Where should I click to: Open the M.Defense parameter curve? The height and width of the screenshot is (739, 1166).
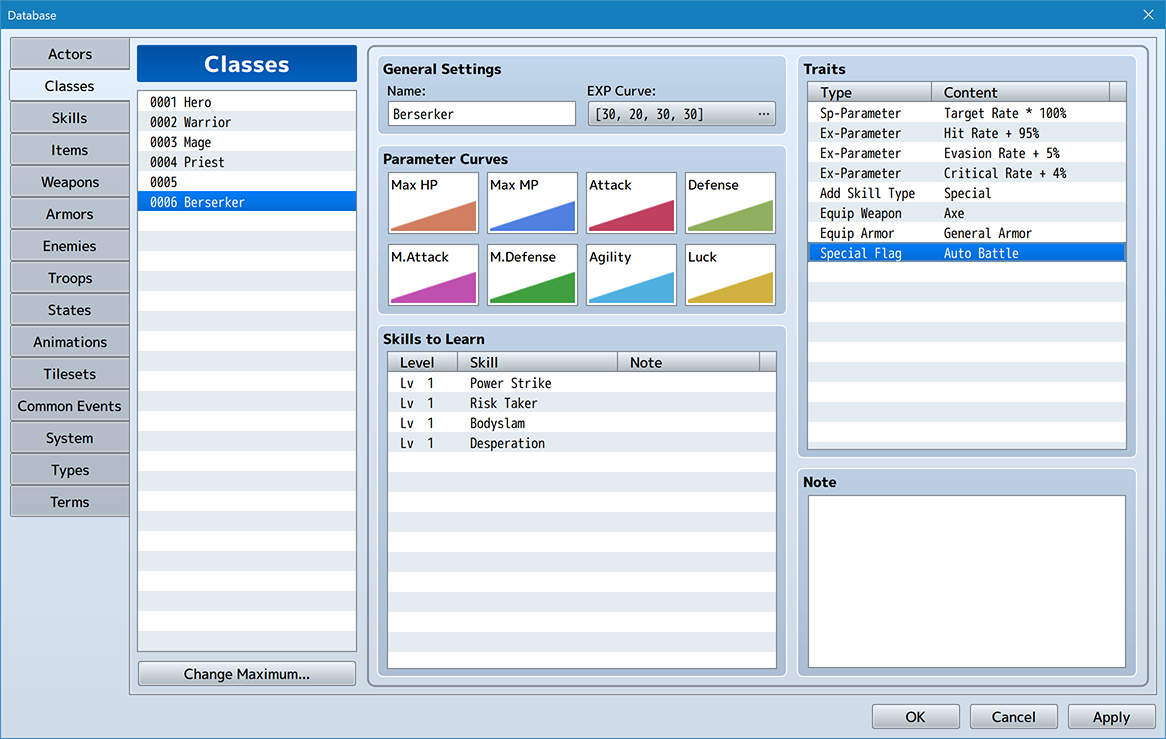point(532,275)
